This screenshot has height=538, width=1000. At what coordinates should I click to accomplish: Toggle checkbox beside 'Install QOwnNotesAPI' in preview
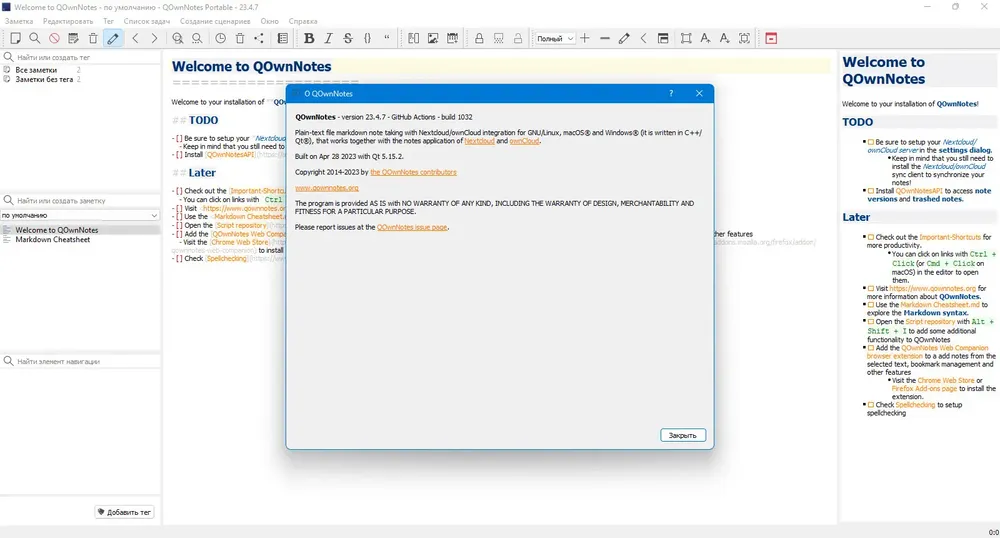pyautogui.click(x=871, y=191)
